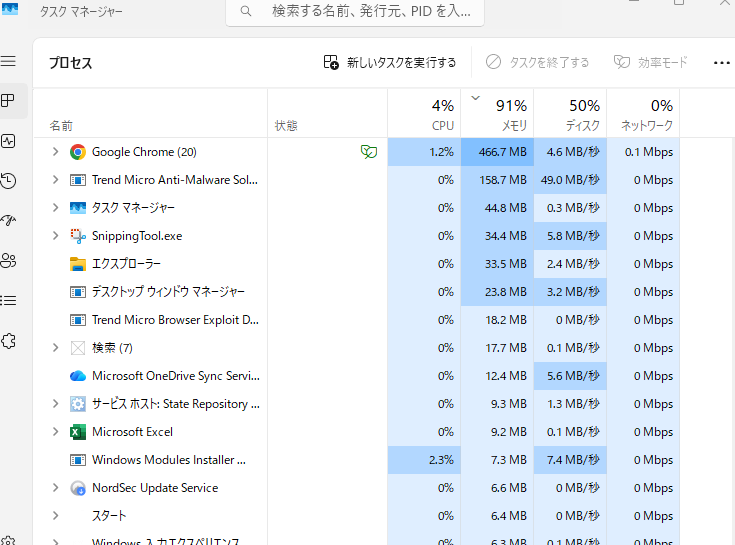This screenshot has width=735, height=545.
Task: Click タスクを終了する button
Action: point(537,62)
